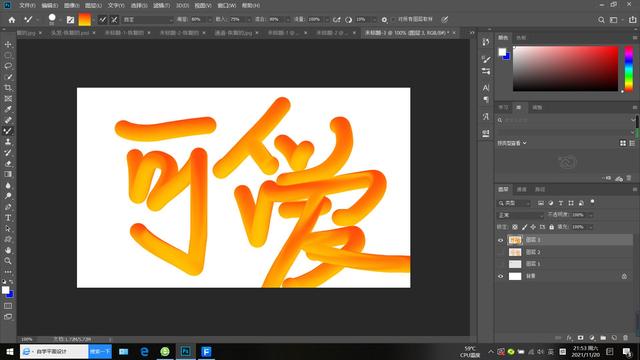
Task: Switch to the 色板 swatches tab
Action: pos(521,38)
